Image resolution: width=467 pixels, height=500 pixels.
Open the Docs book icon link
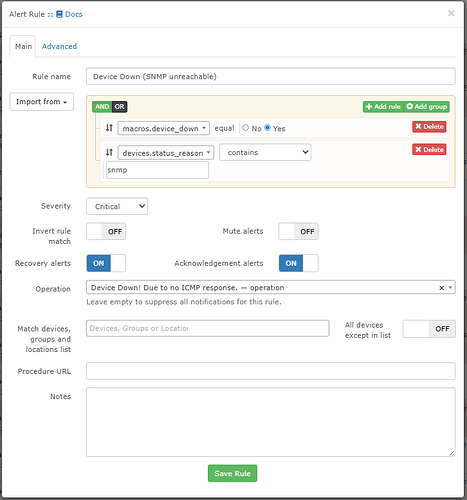tap(69, 14)
